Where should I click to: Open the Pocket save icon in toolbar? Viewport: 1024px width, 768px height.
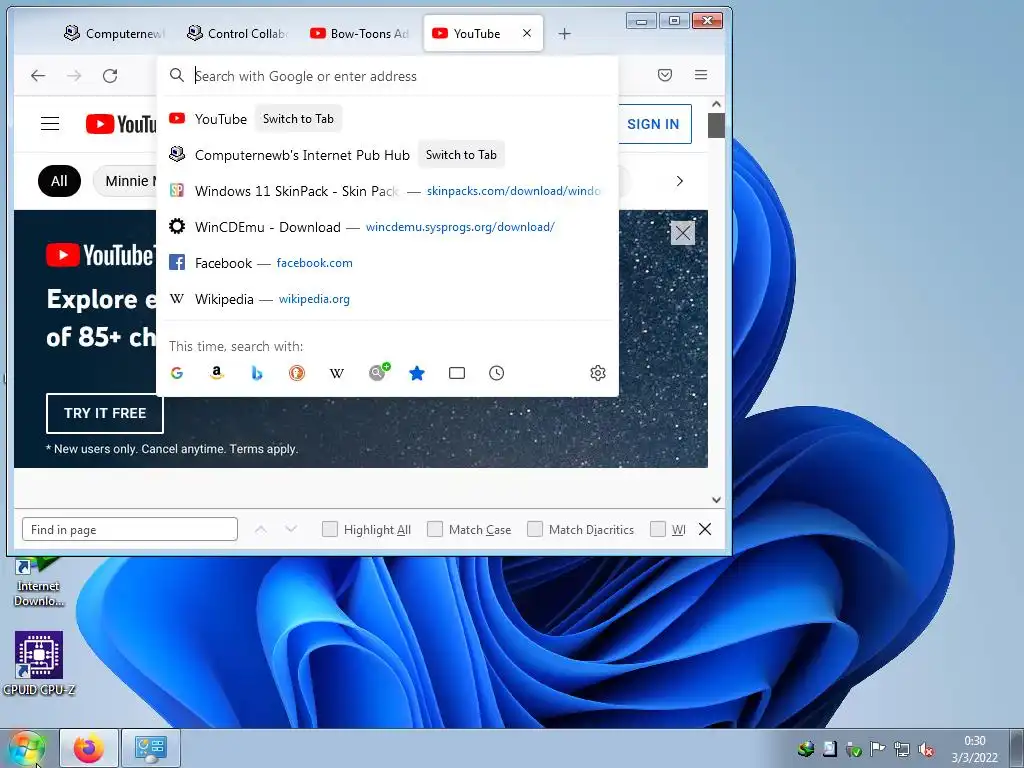(x=665, y=75)
